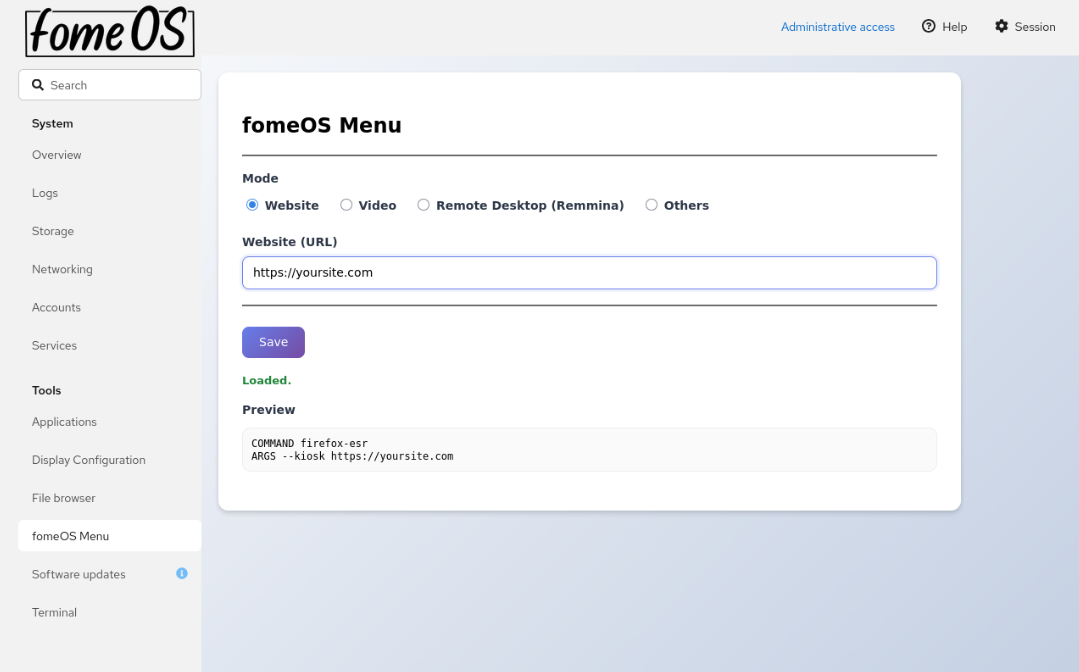Viewport: 1079px width, 672px height.
Task: Switch to the Storage section
Action: click(x=52, y=231)
